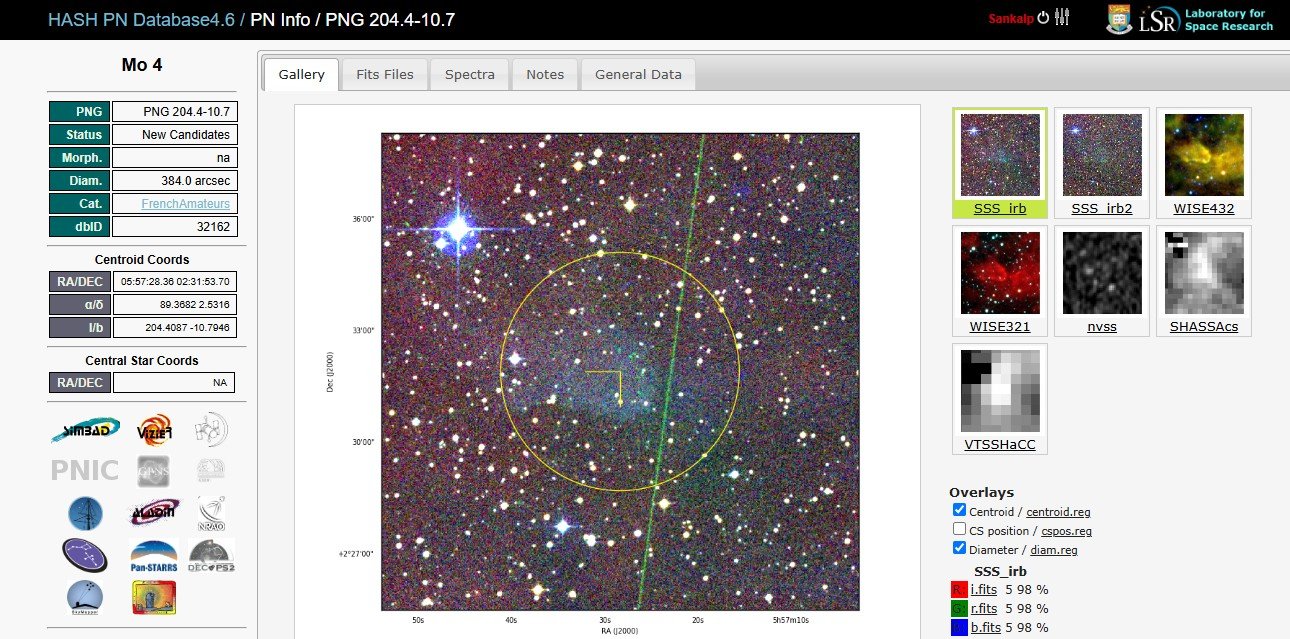The width and height of the screenshot is (1290, 639).
Task: Click the PNG 204.4-10.7 value cell
Action: click(175, 111)
